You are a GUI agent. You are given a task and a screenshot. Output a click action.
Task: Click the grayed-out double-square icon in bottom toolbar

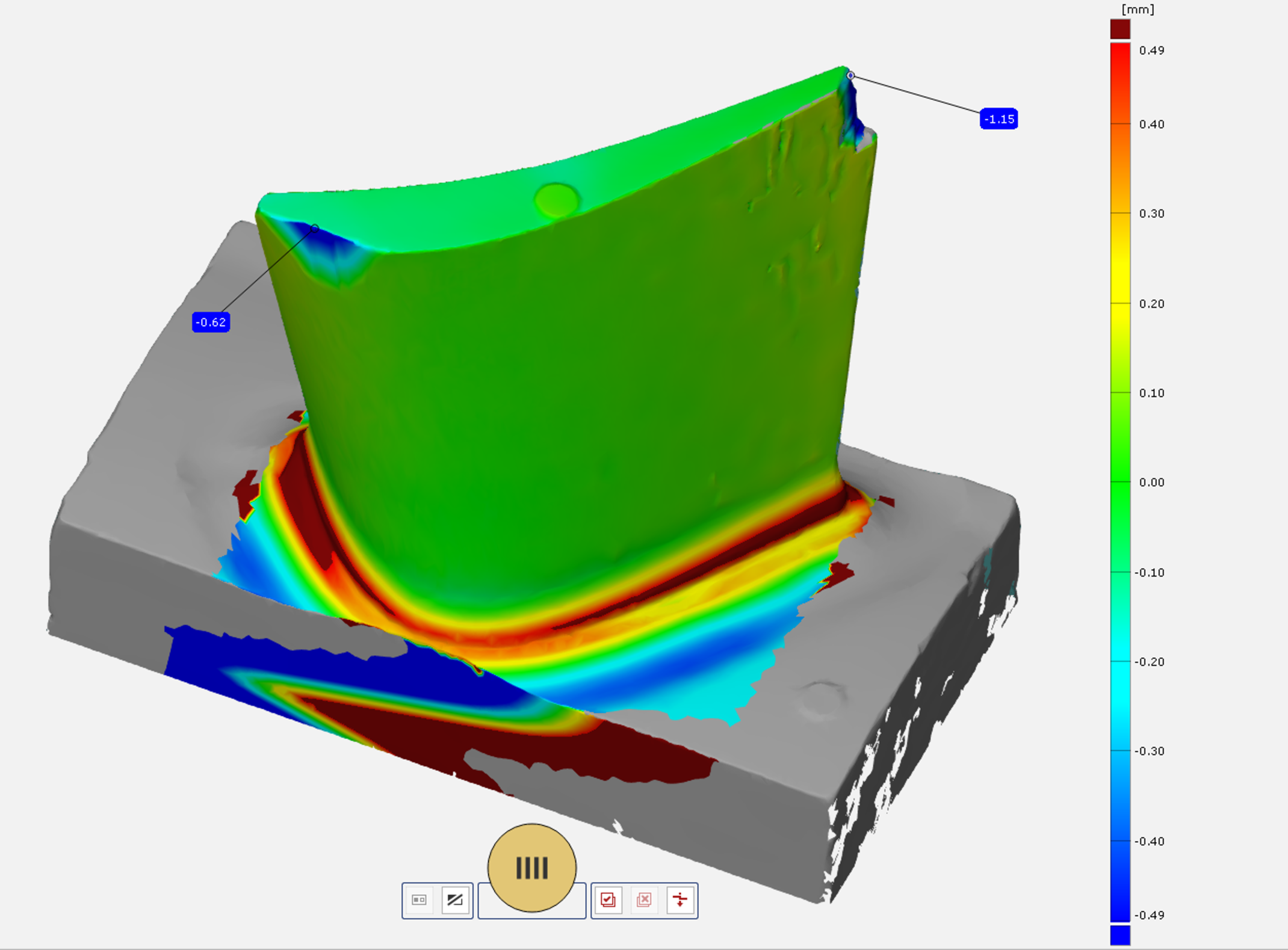point(420,900)
